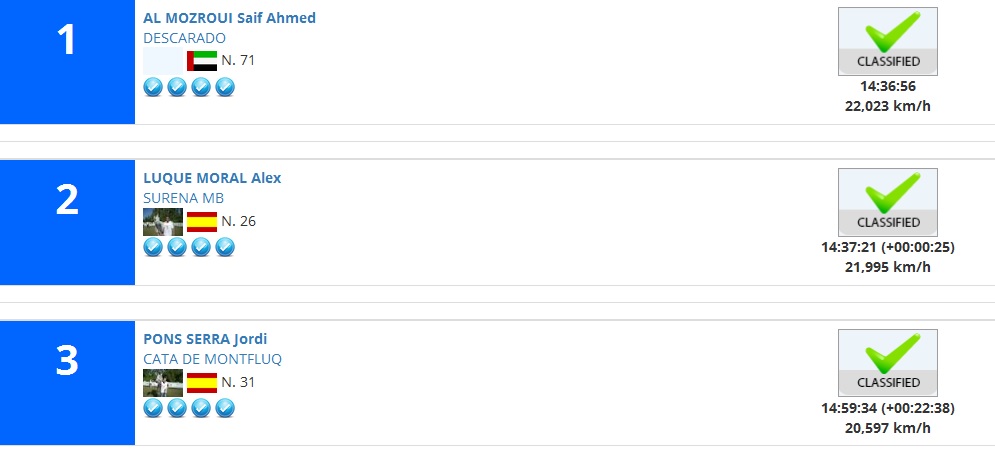This screenshot has height=457, width=995.
Task: Click the rider photo thumbnail for LUQUE MORAL
Action: pos(163,222)
